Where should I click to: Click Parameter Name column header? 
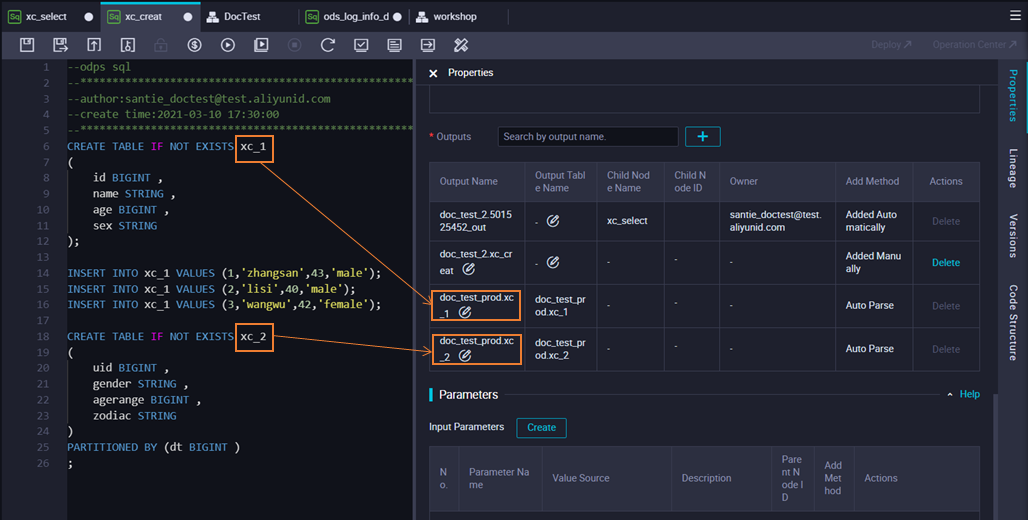click(499, 478)
